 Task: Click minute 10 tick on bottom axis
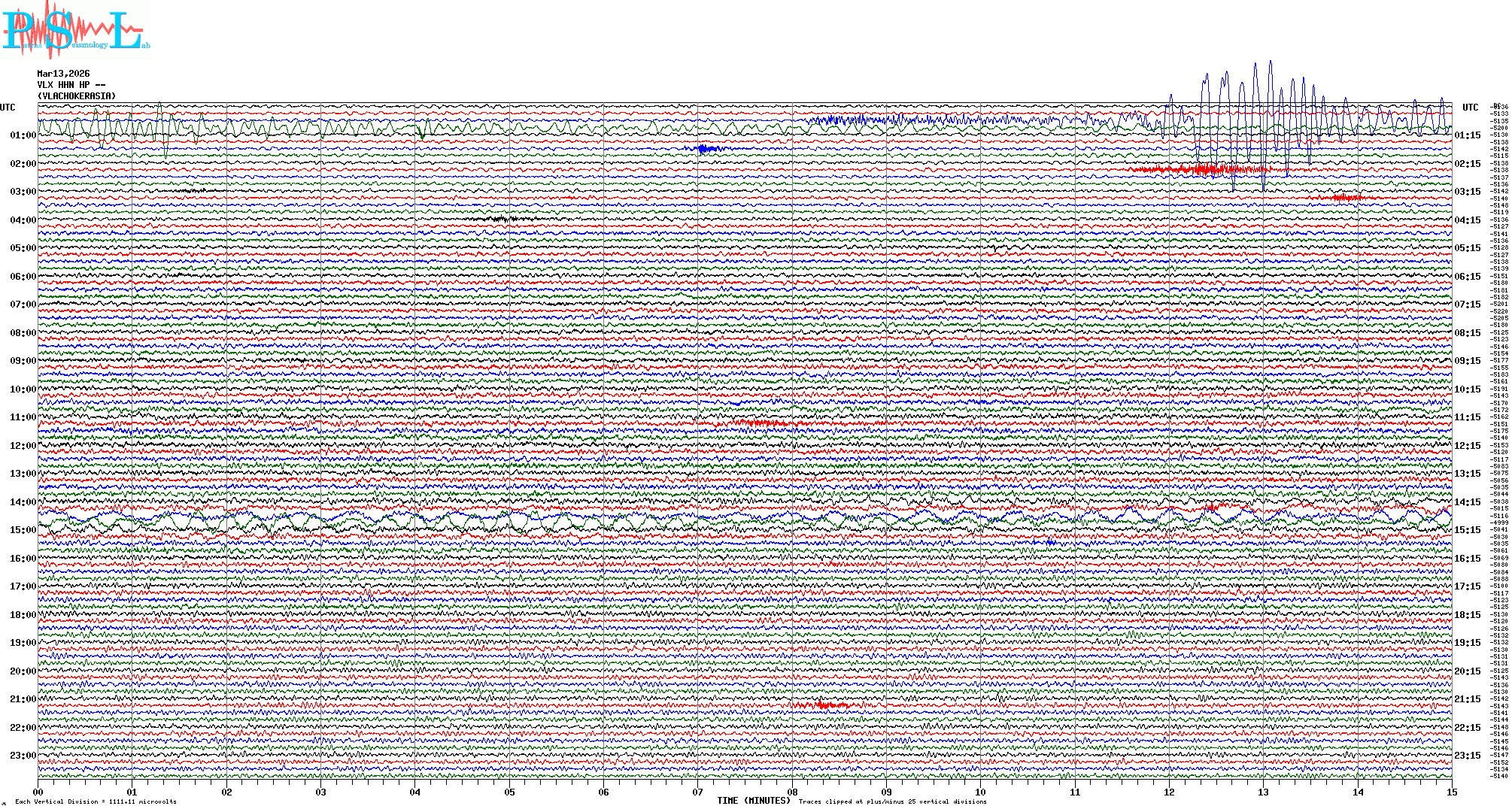(980, 792)
